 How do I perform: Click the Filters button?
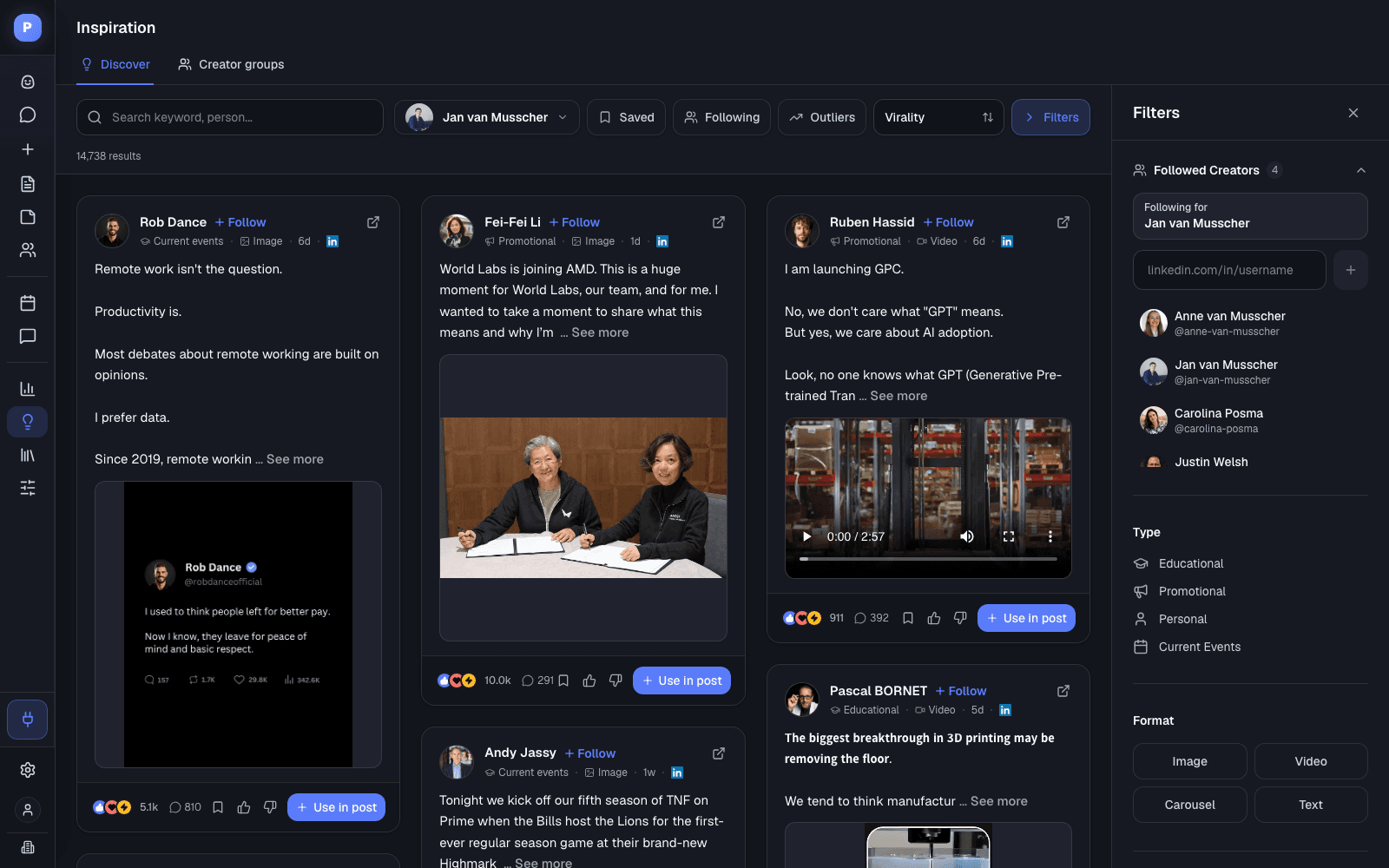[x=1050, y=117]
